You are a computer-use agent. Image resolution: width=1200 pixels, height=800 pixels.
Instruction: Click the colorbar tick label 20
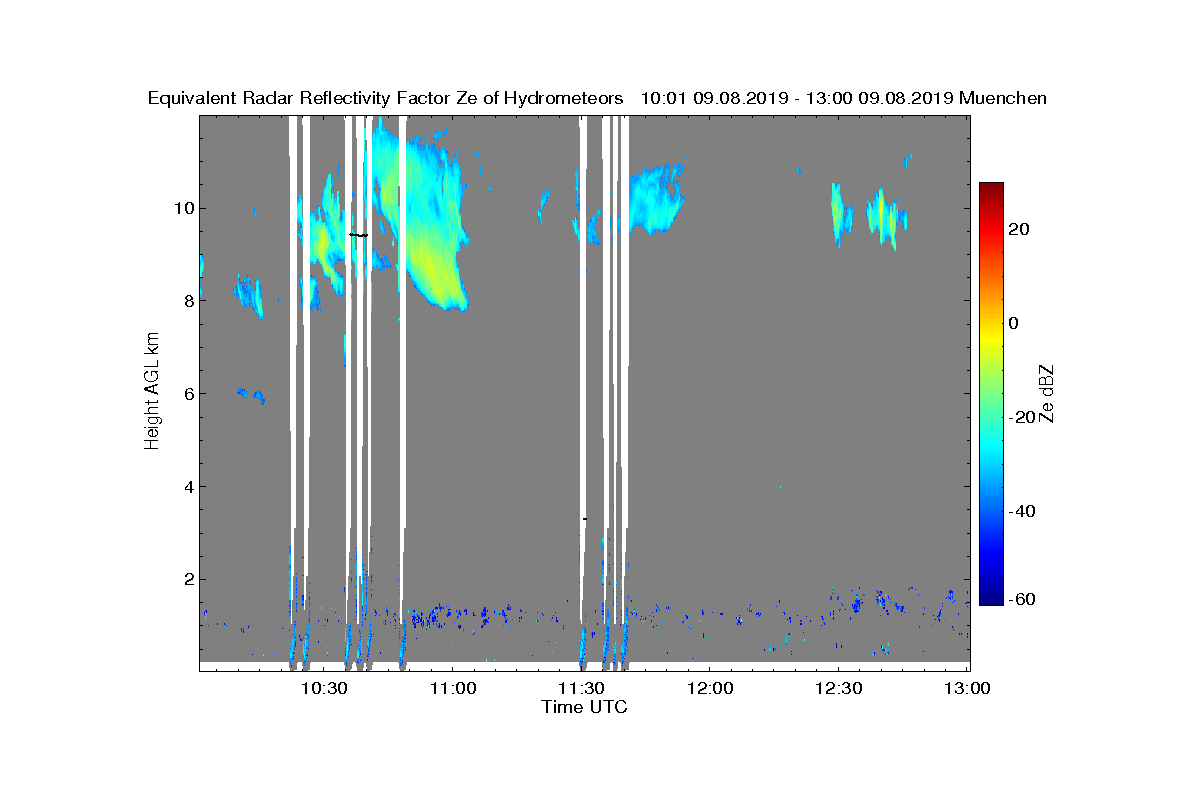(x=1020, y=229)
